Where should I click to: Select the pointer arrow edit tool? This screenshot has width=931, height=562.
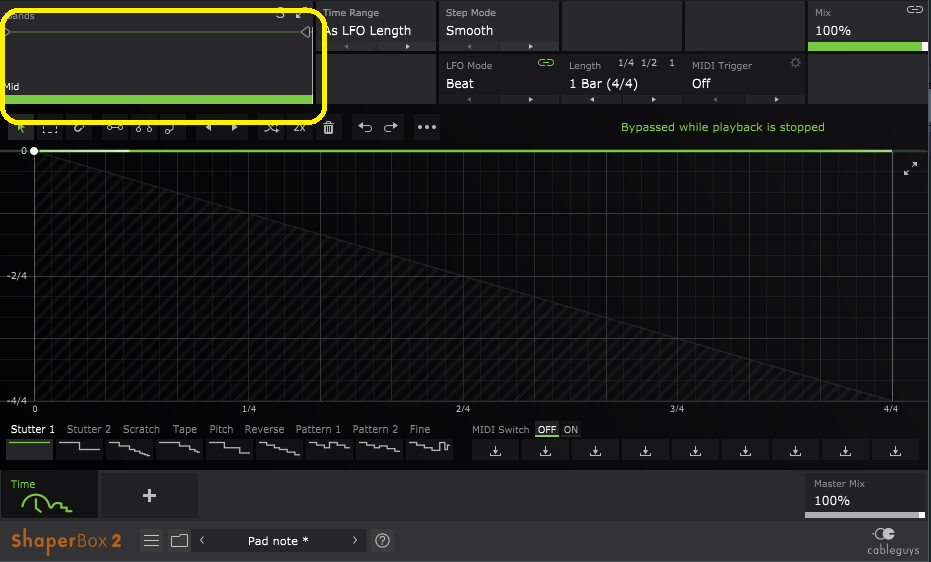click(21, 127)
